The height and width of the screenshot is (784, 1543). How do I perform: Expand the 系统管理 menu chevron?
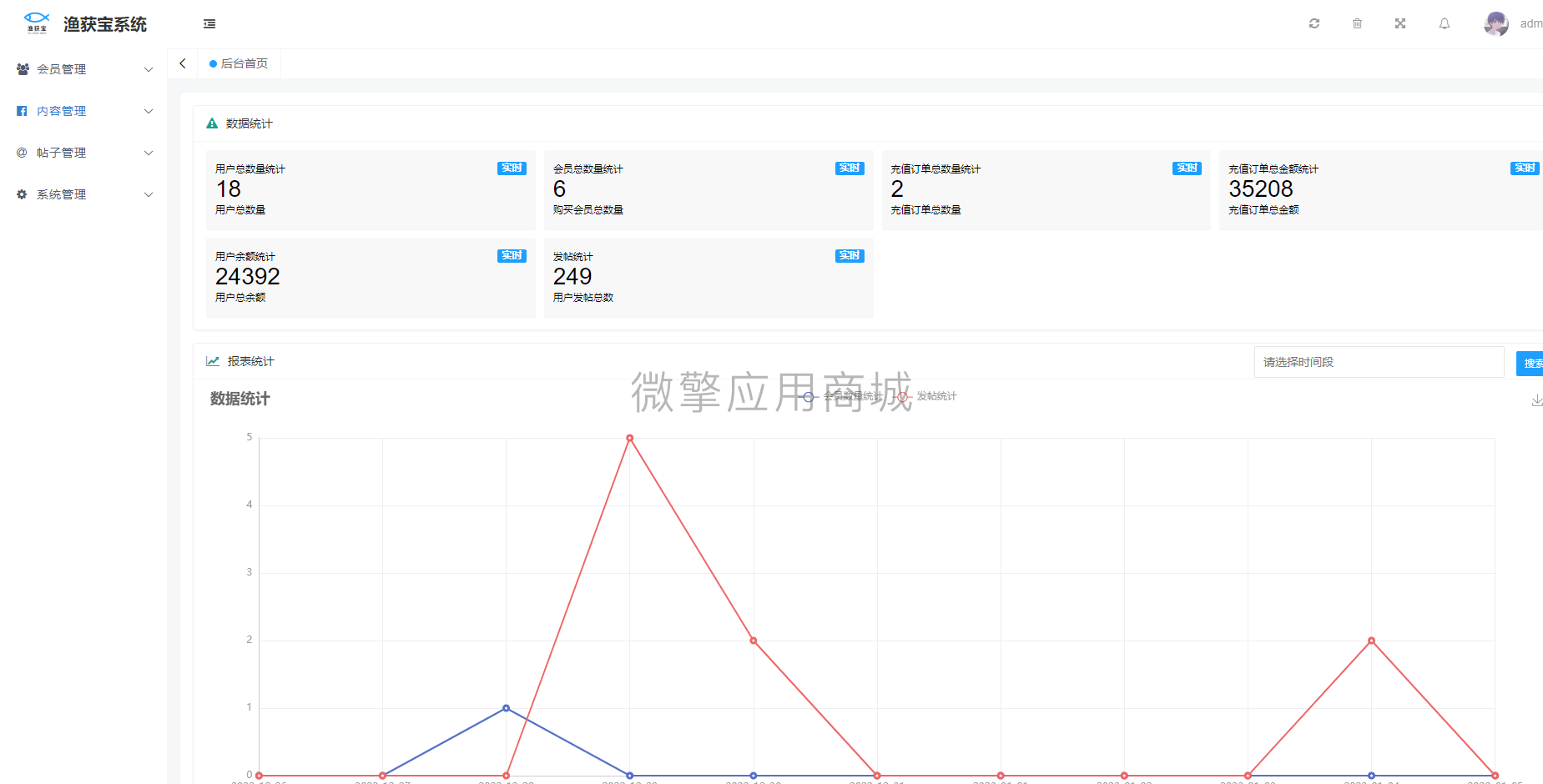(x=149, y=194)
